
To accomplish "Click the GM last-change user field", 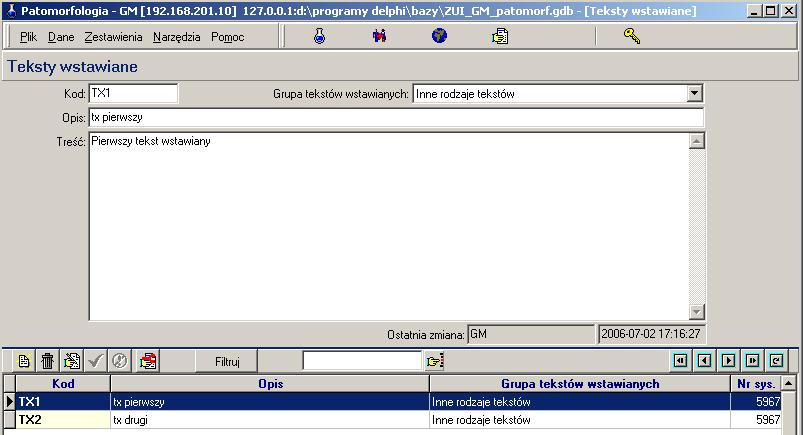I will [531, 334].
